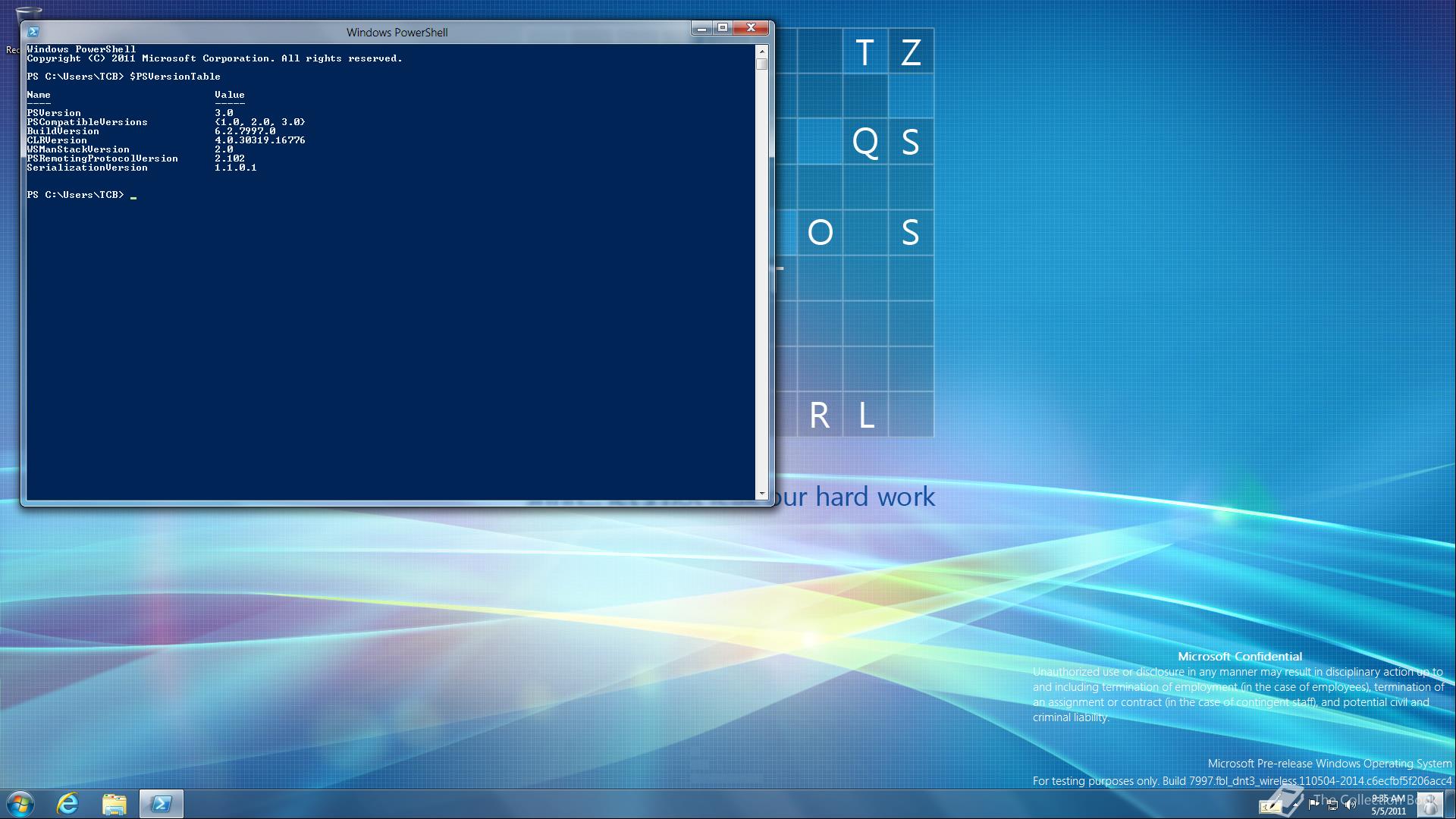Open the Start menu orb
The image size is (1456, 819).
20,804
